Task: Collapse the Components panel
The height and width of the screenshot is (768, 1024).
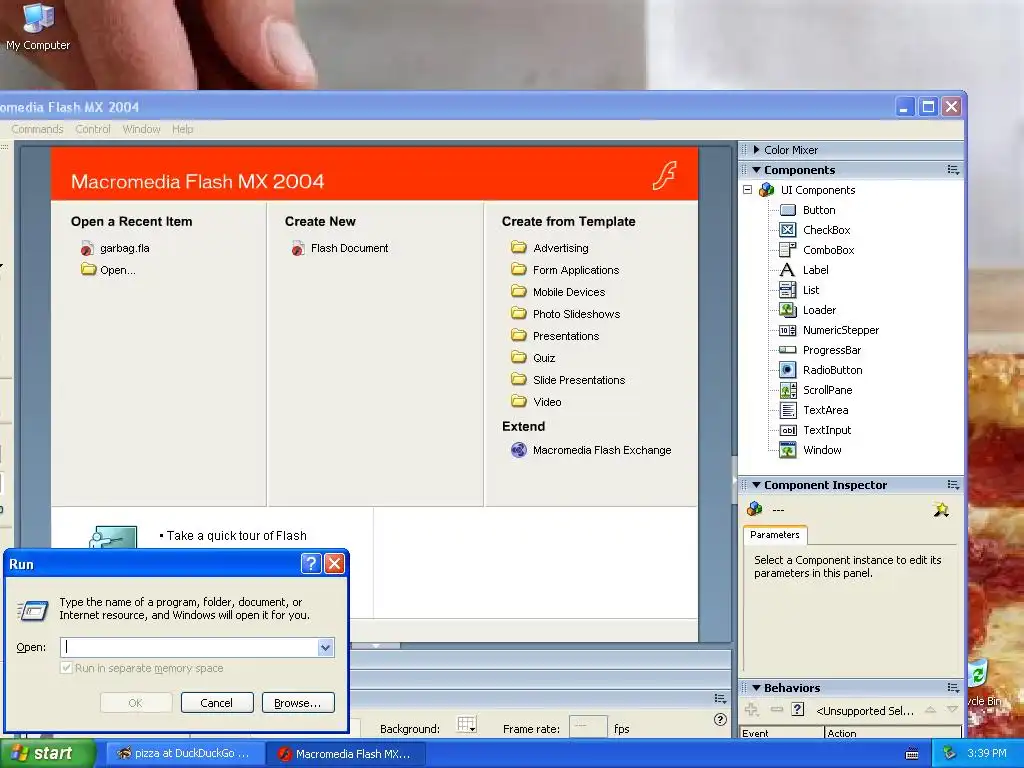Action: (756, 170)
